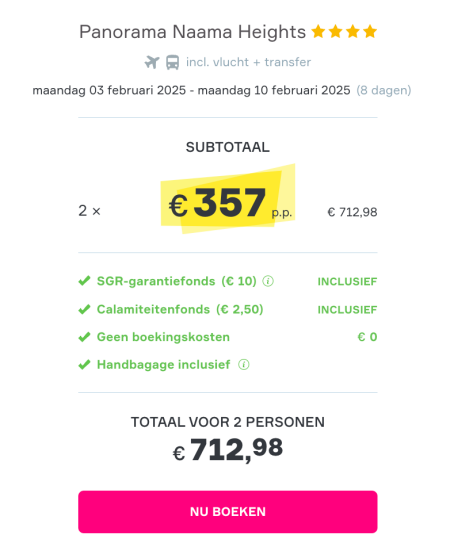Screen dimensions: 450x543
Task: Click the Totaal voor 2 personen price
Action: (x=228, y=449)
